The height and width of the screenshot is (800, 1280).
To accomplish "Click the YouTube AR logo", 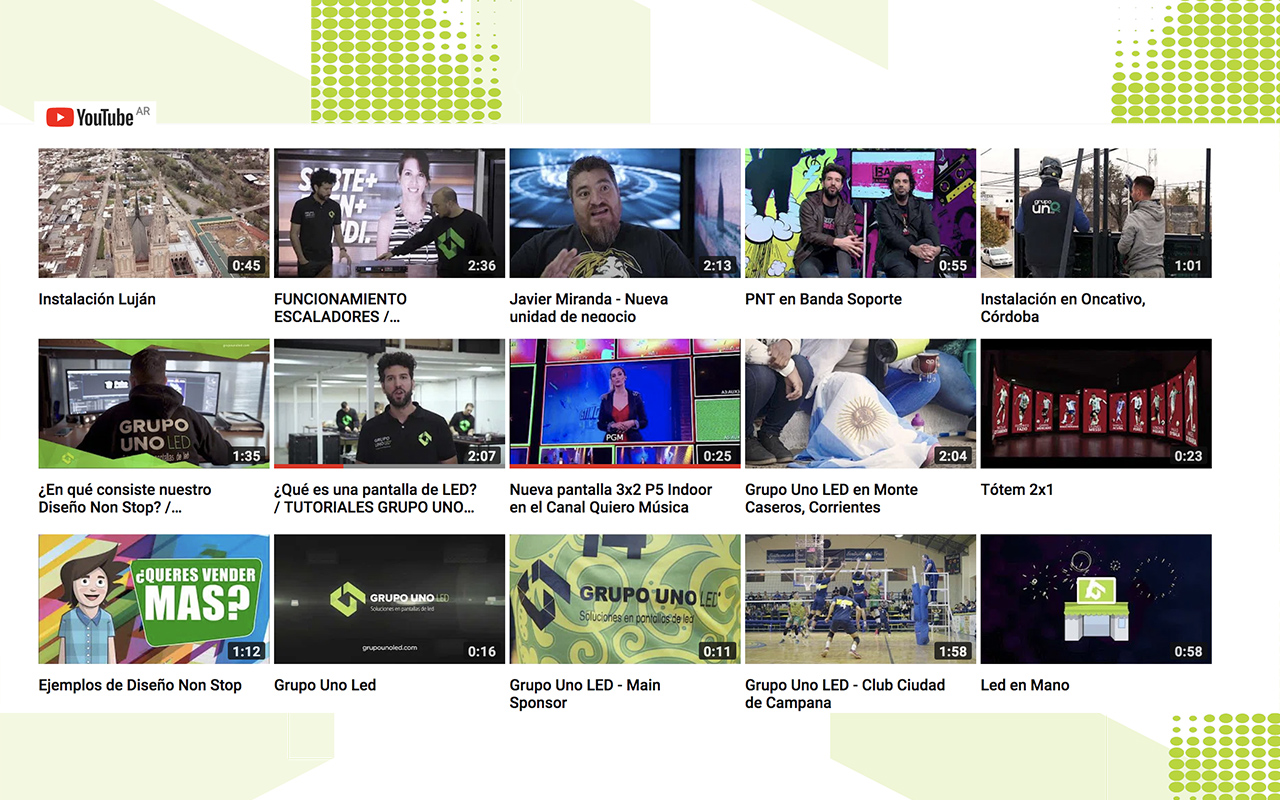I will [x=97, y=117].
